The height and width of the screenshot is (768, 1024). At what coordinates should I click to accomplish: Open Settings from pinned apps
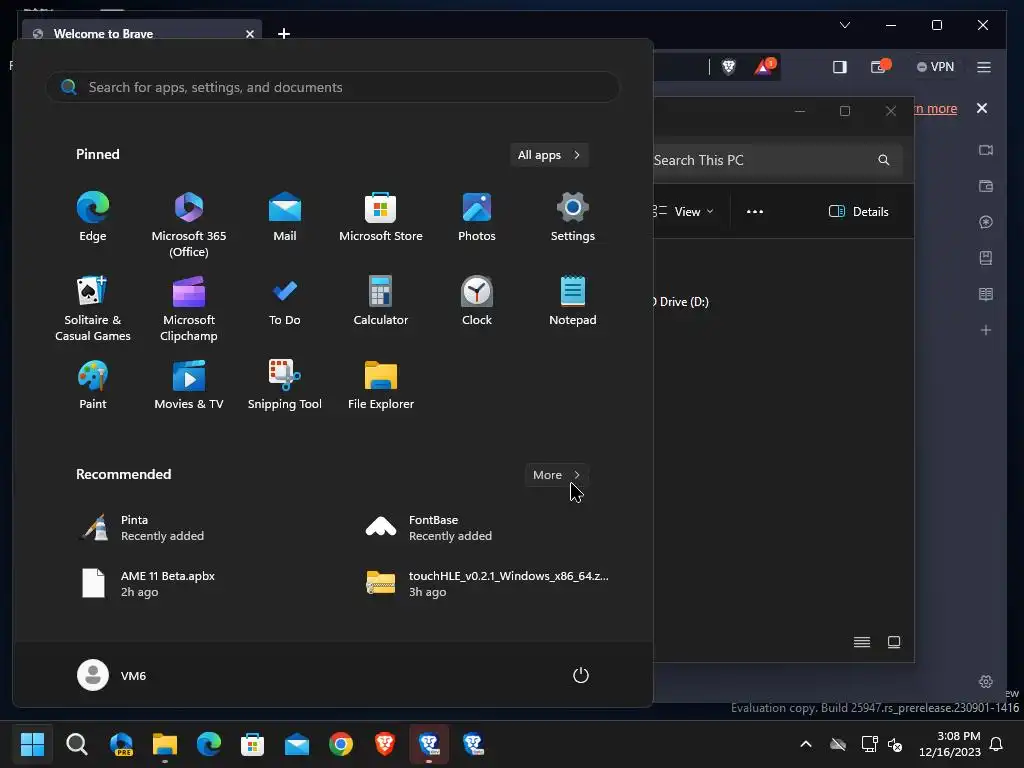(x=573, y=217)
